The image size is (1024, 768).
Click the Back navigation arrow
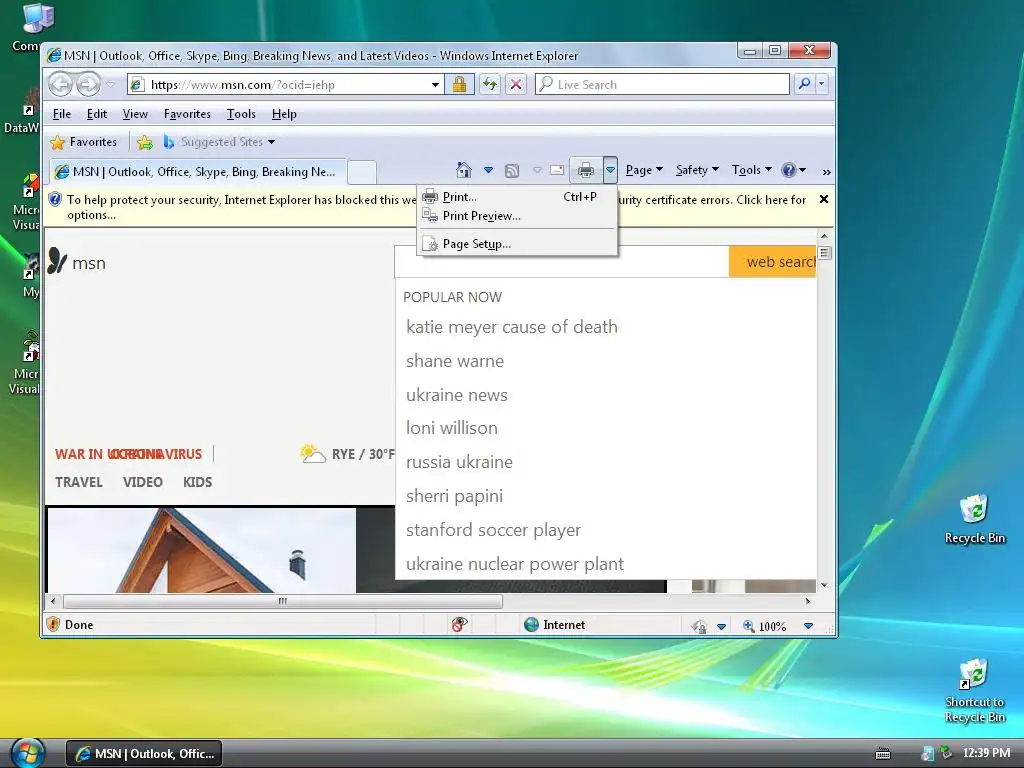(x=60, y=84)
